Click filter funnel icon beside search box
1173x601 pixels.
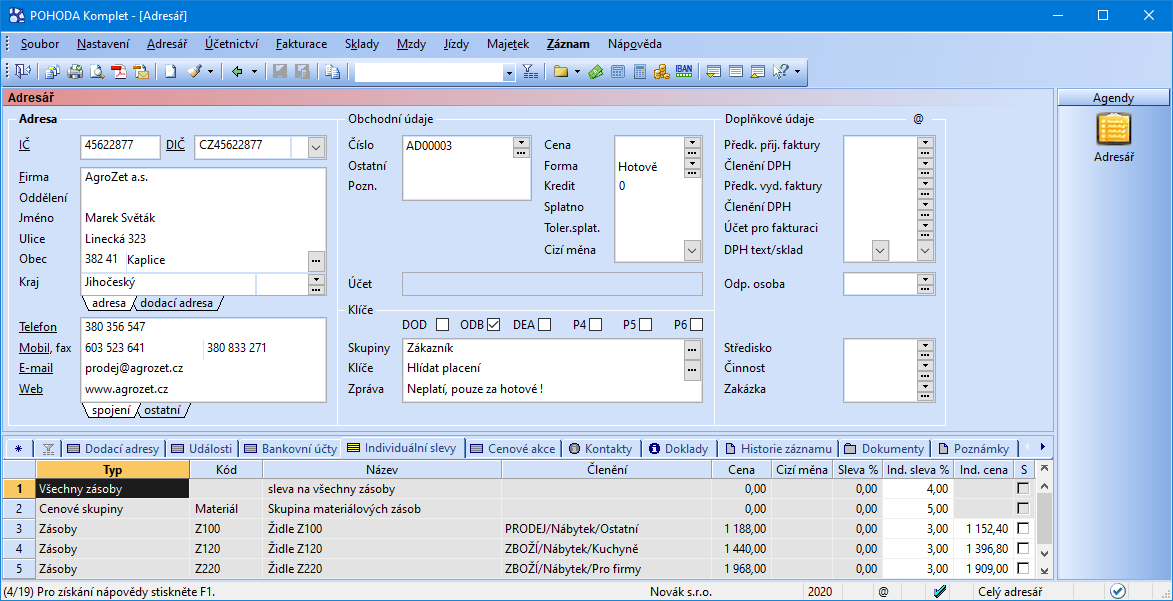click(x=530, y=71)
